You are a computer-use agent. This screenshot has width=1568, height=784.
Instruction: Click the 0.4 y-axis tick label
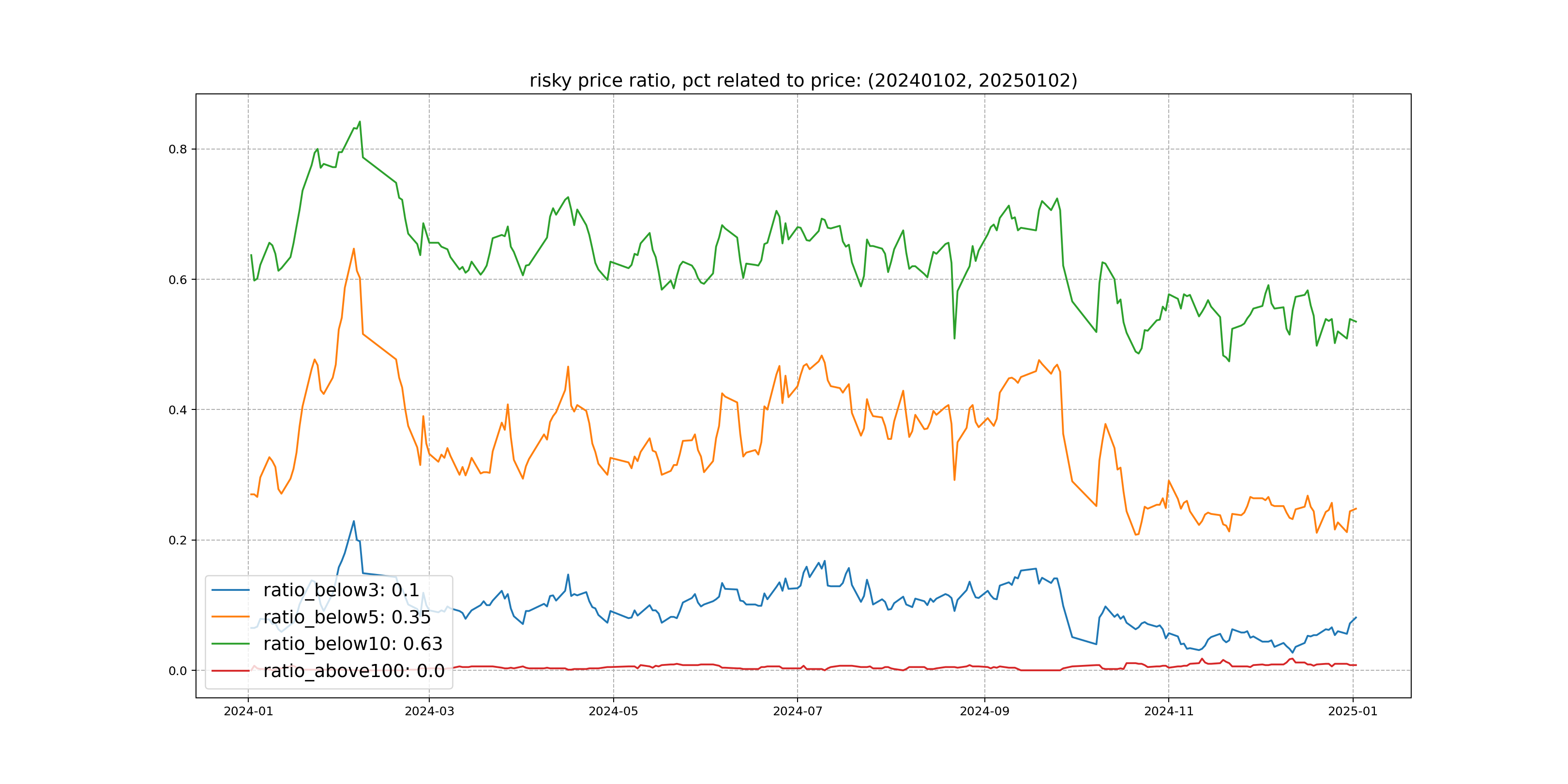tap(178, 409)
